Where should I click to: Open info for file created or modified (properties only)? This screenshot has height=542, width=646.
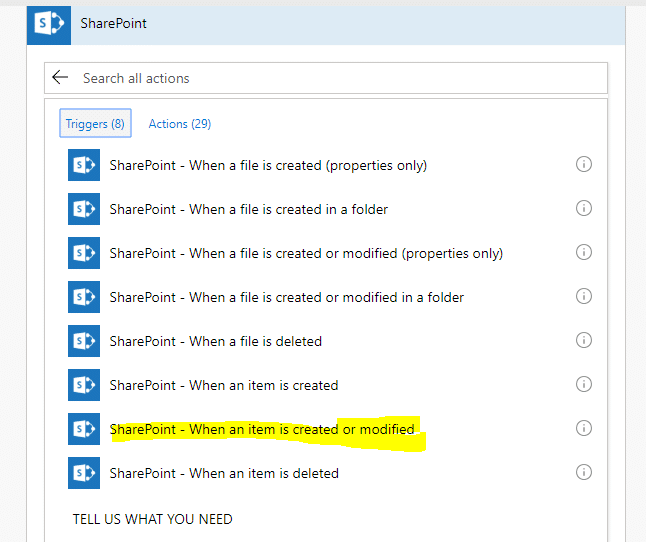[x=584, y=252]
